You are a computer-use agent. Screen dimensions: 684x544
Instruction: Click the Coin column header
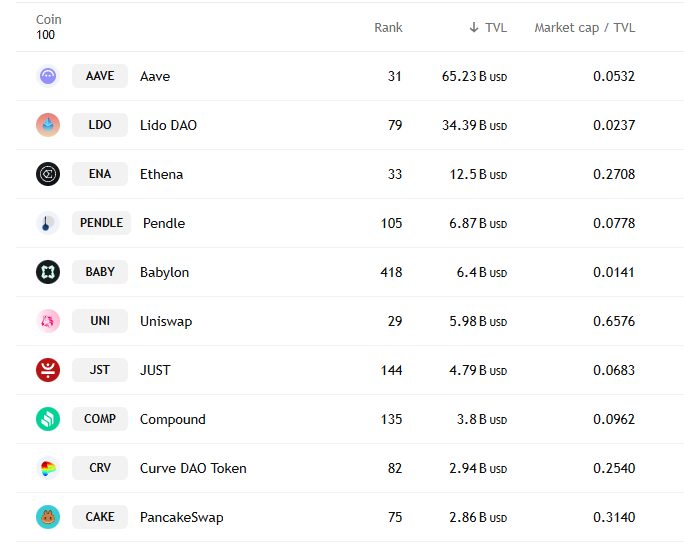point(48,20)
